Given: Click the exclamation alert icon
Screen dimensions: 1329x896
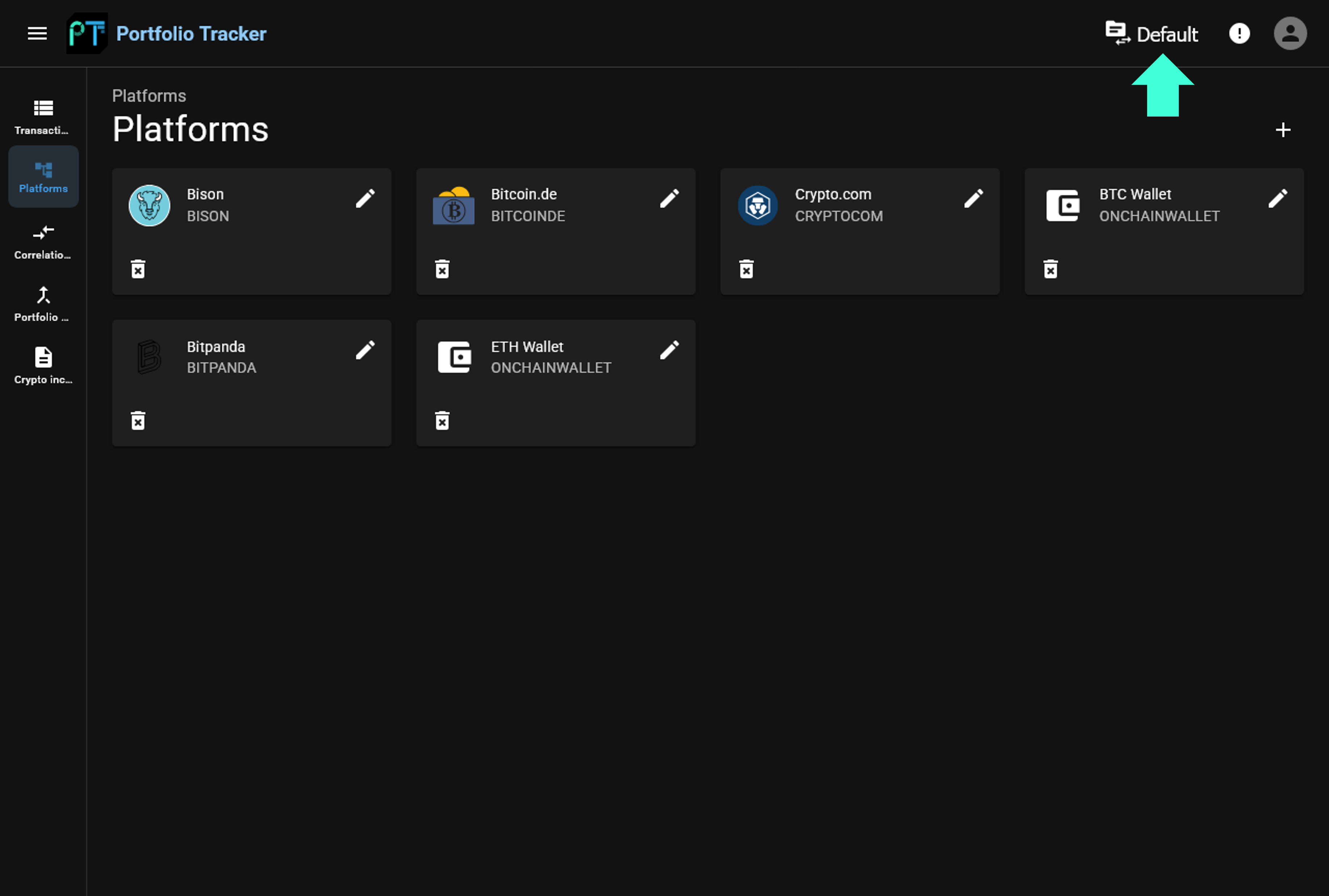Looking at the screenshot, I should coord(1239,34).
